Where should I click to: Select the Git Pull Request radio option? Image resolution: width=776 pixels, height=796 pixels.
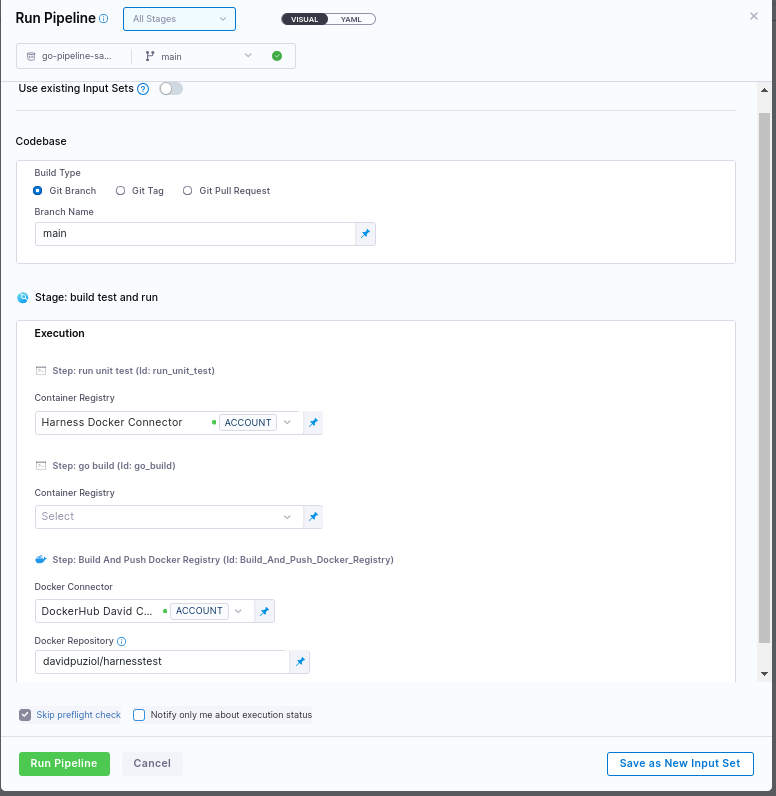(188, 191)
